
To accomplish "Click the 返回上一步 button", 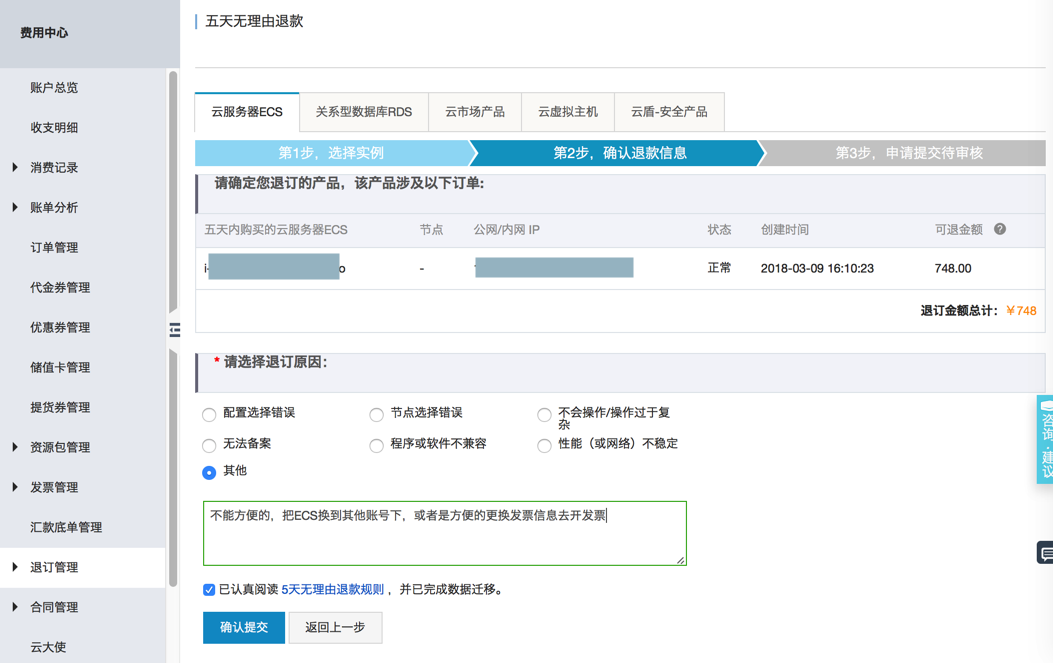I will pos(335,627).
